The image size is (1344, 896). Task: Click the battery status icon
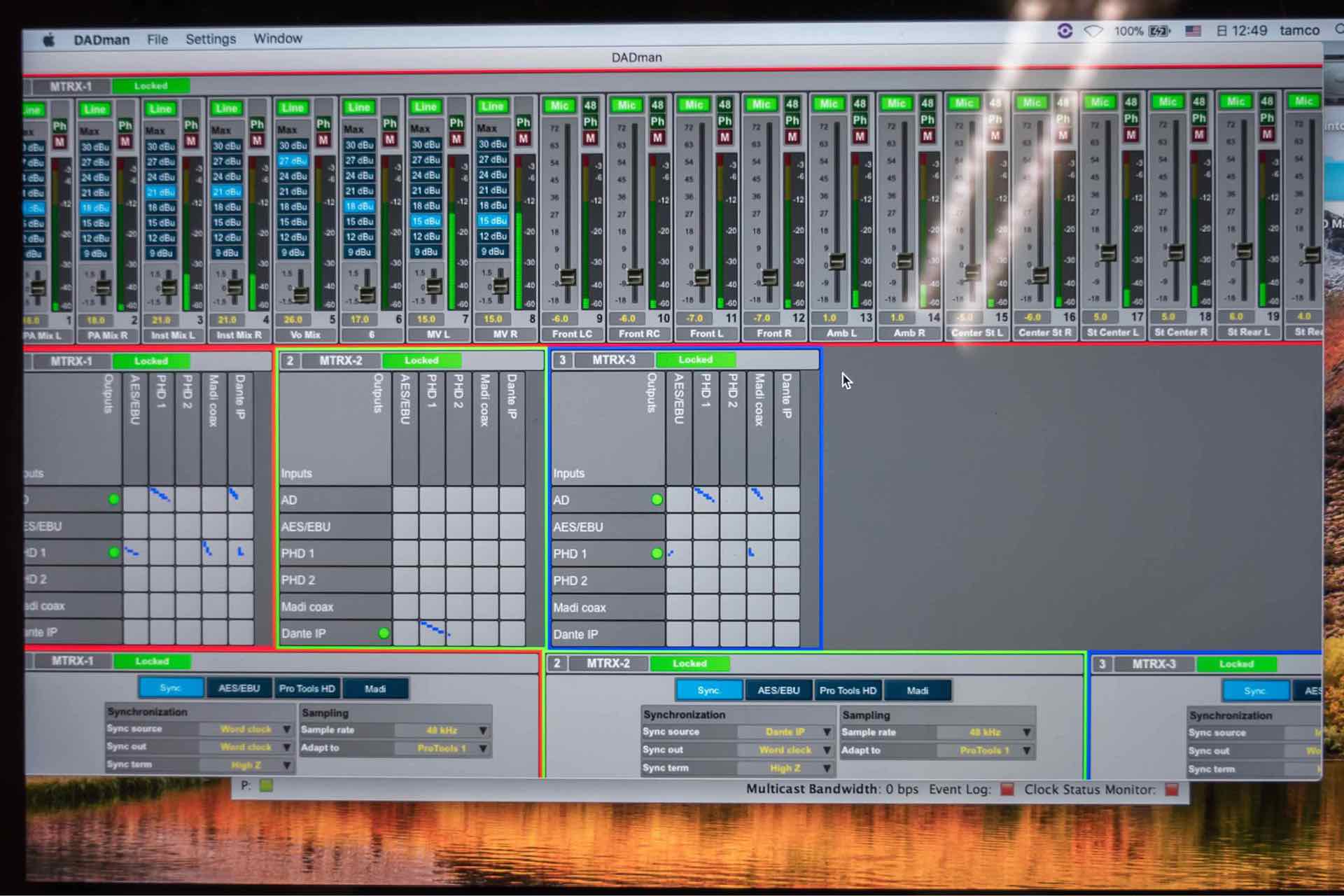click(x=1160, y=31)
